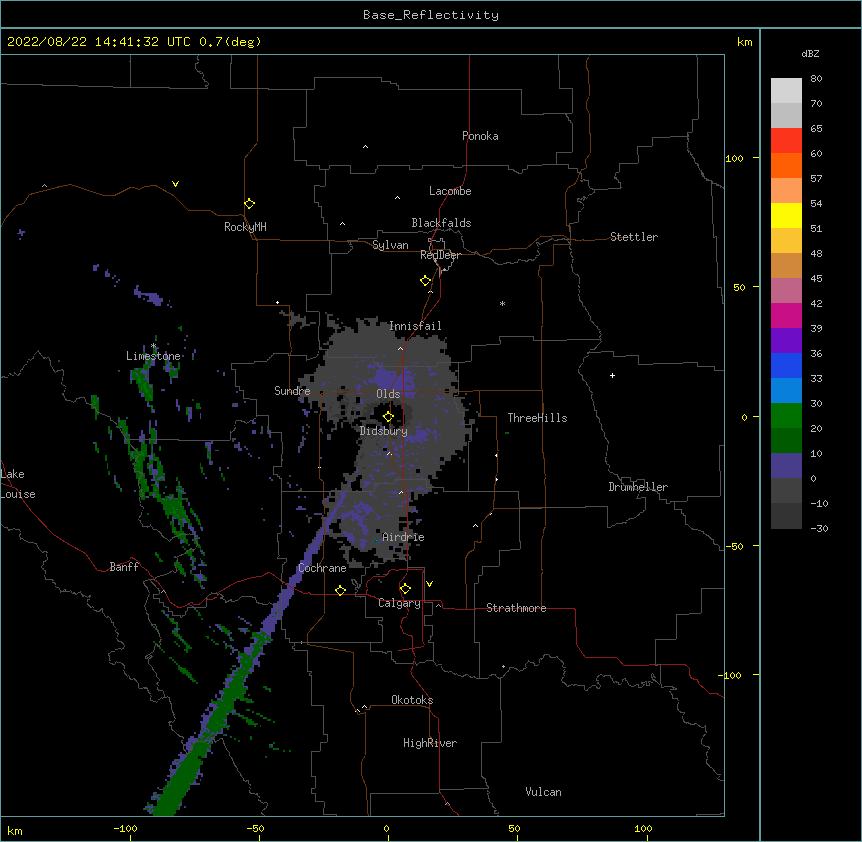Click the Limestone label
The image size is (862, 842).
(x=153, y=356)
